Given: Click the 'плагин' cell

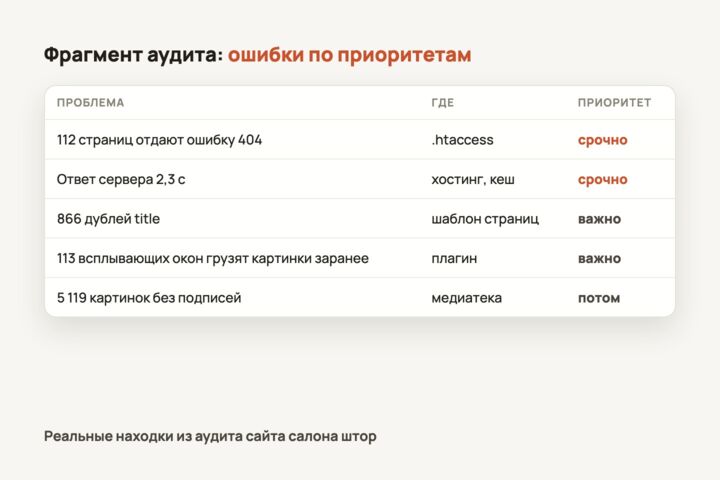Looking at the screenshot, I should pos(454,259).
